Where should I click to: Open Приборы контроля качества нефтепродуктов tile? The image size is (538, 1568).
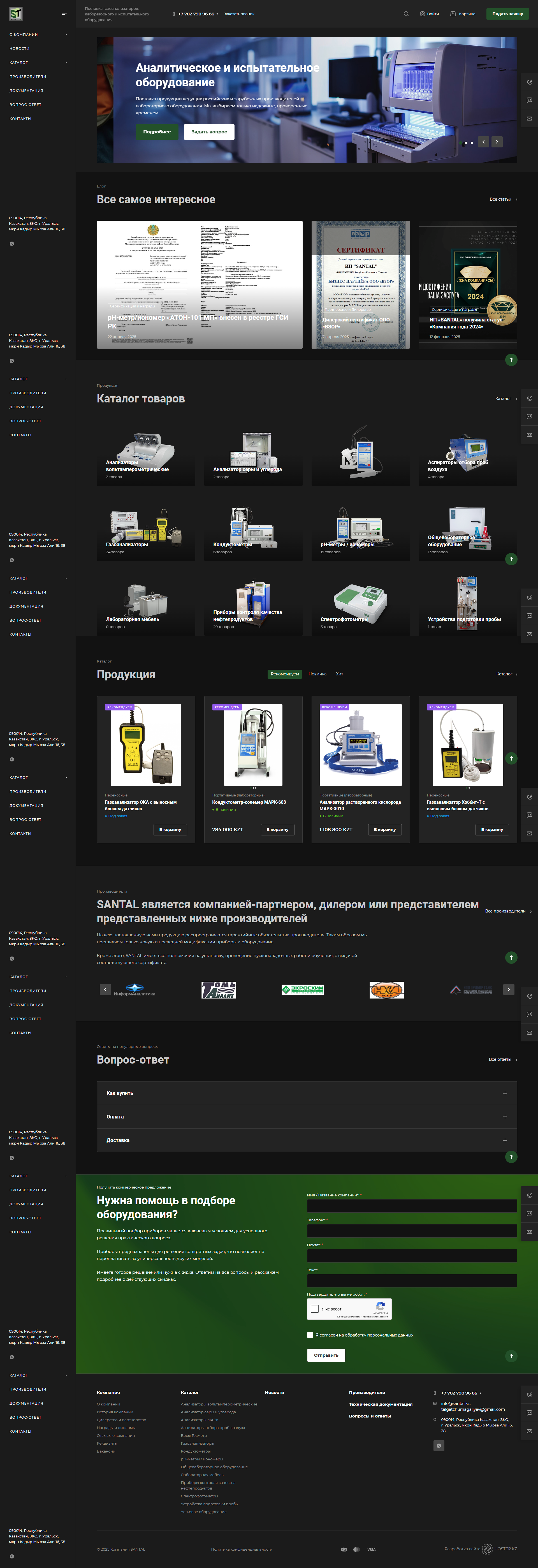(x=253, y=605)
